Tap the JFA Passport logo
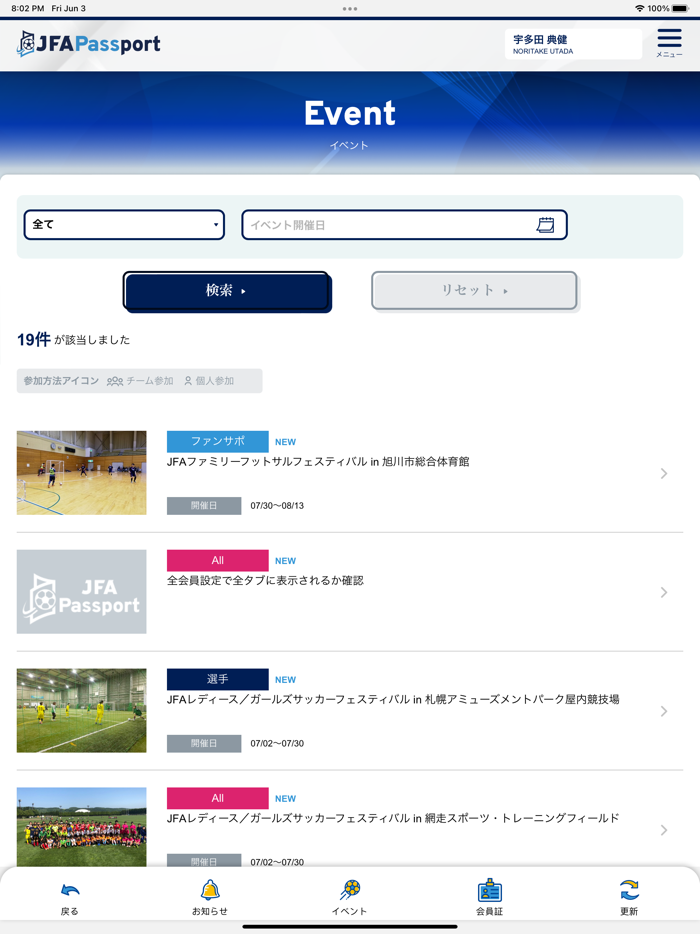 coord(89,43)
